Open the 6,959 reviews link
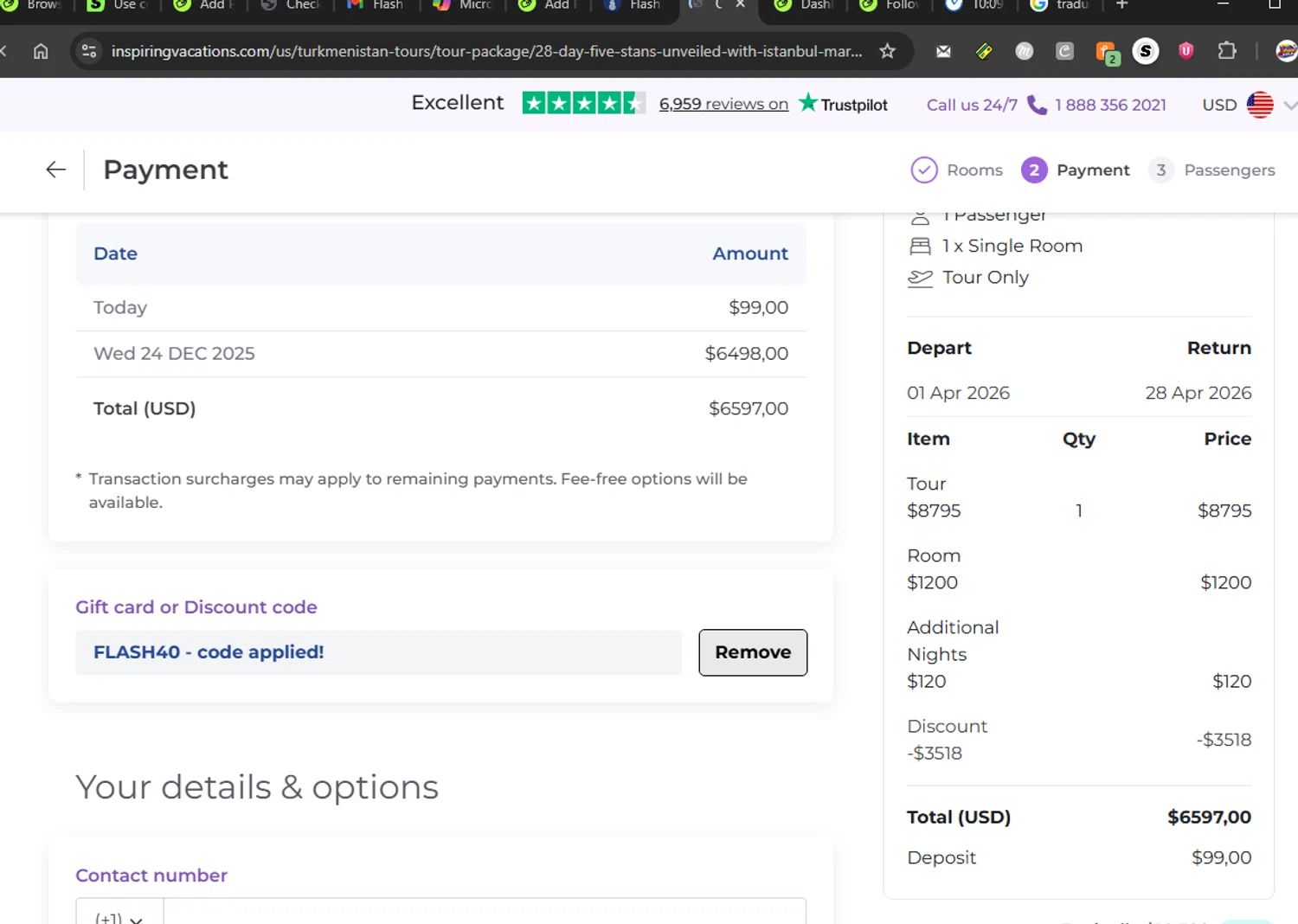Viewport: 1298px width, 924px height. pos(723,104)
